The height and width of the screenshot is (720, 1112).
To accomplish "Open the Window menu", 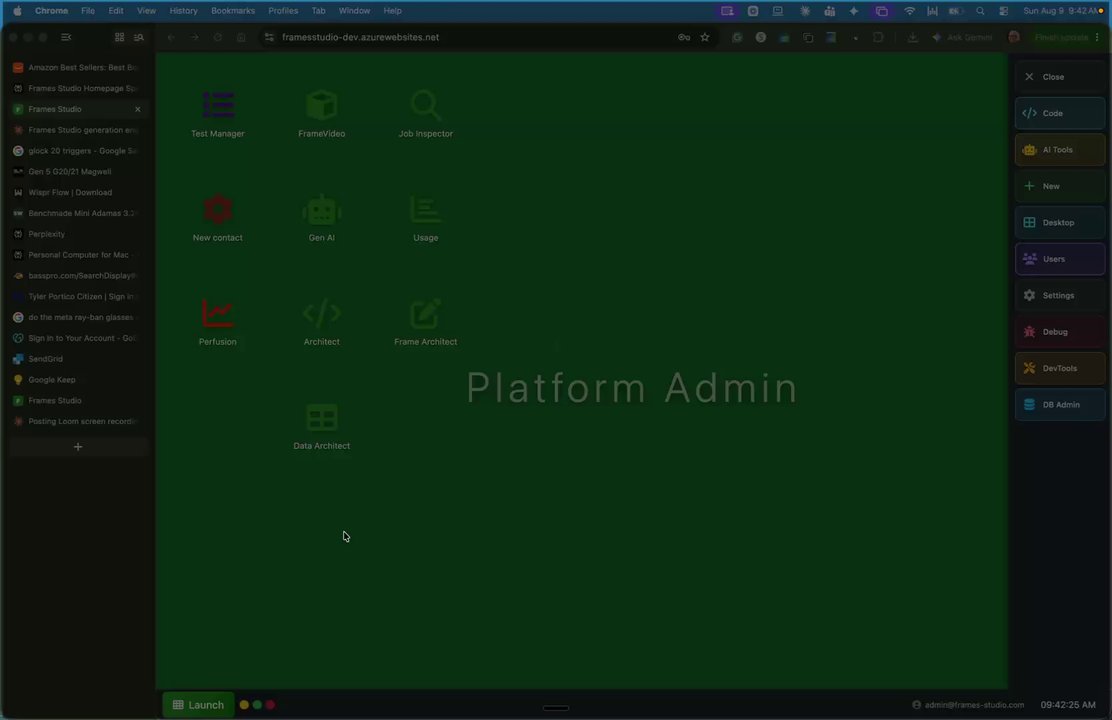I will pyautogui.click(x=354, y=11).
